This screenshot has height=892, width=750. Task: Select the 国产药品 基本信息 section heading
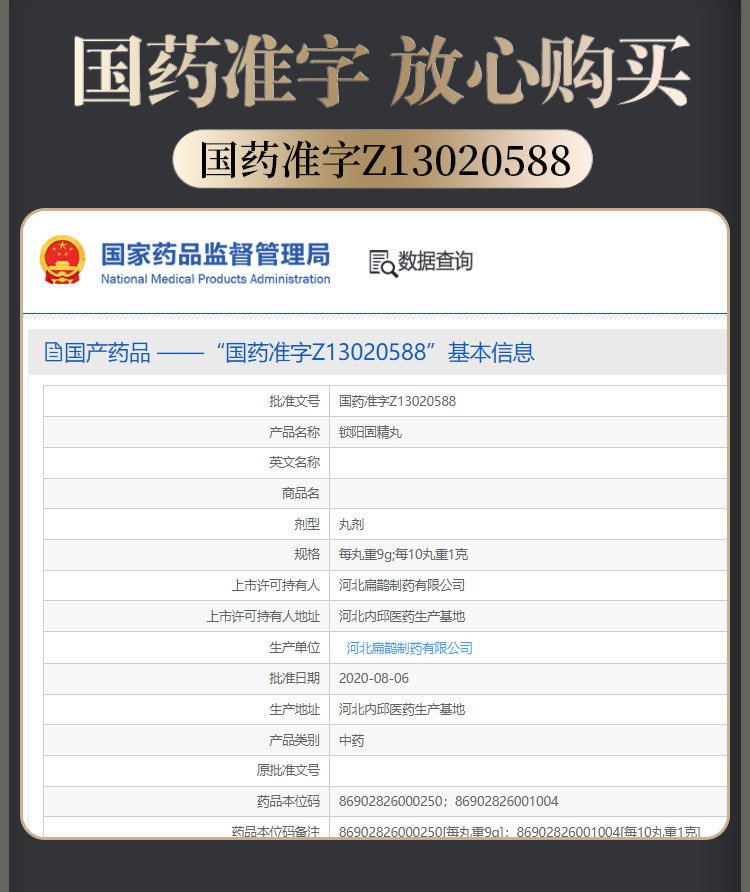click(289, 352)
